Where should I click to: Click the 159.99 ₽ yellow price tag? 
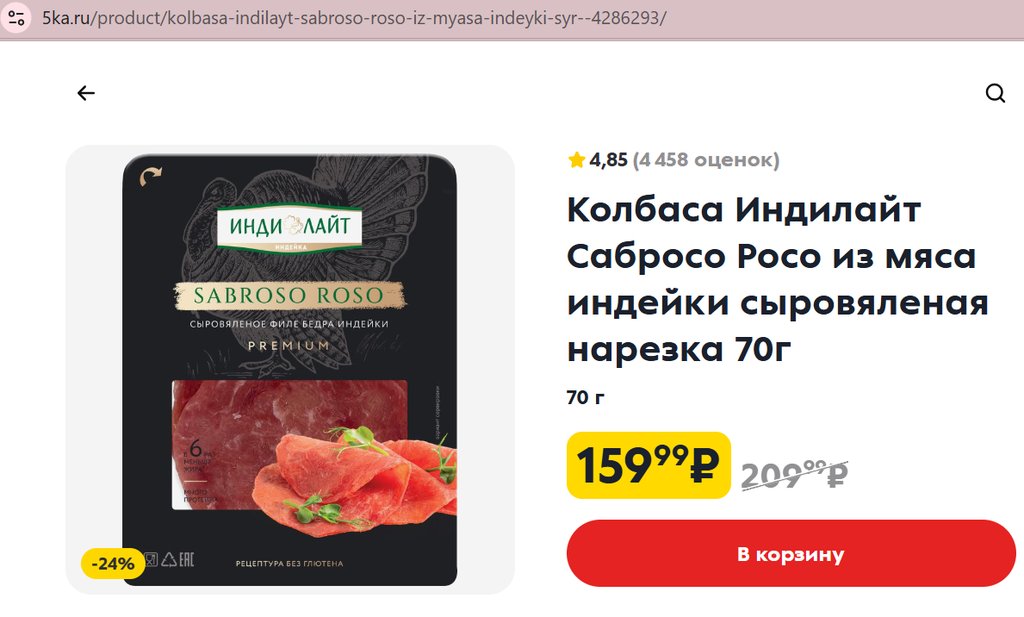648,466
